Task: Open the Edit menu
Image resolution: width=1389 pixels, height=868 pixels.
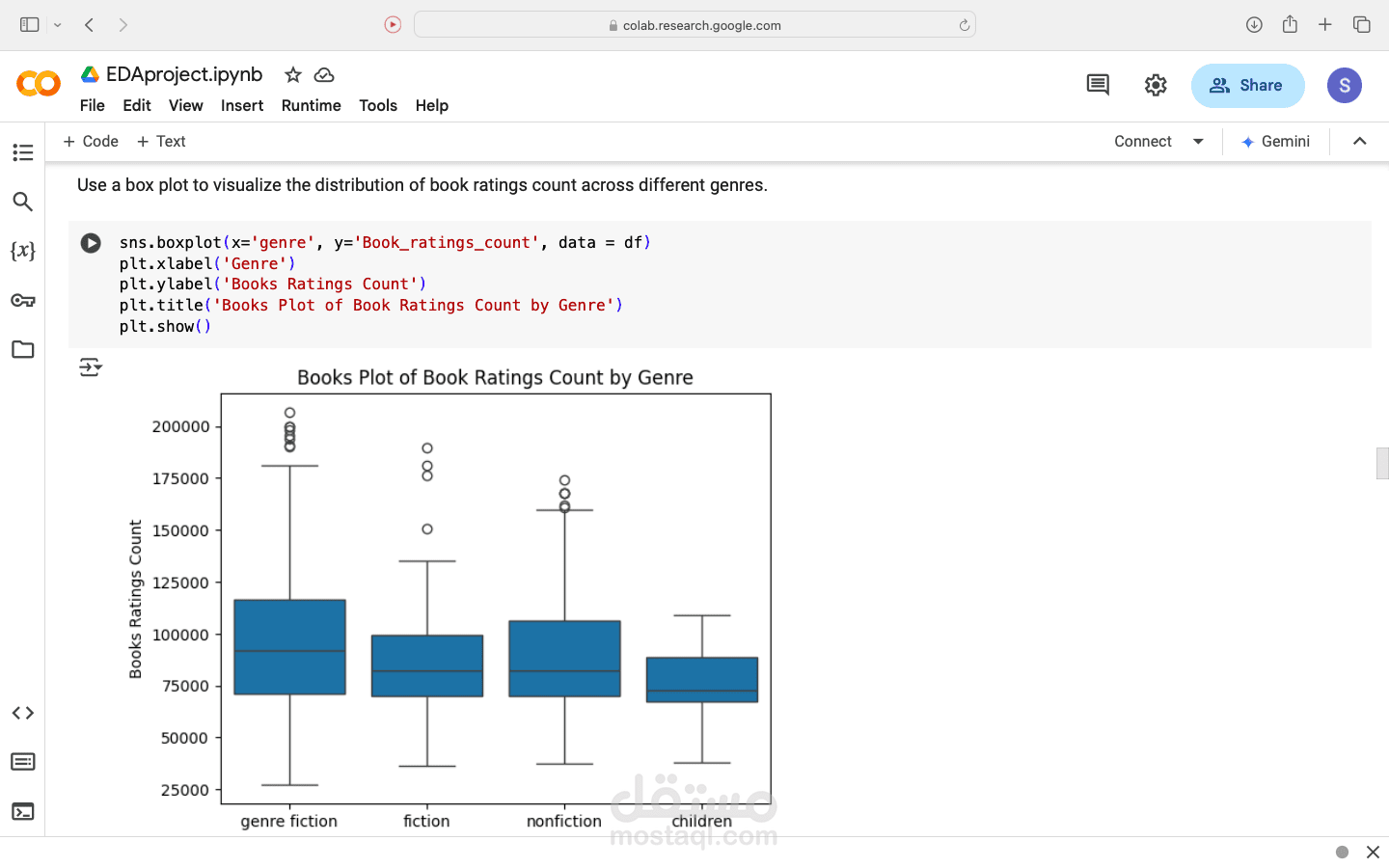Action: (x=137, y=105)
